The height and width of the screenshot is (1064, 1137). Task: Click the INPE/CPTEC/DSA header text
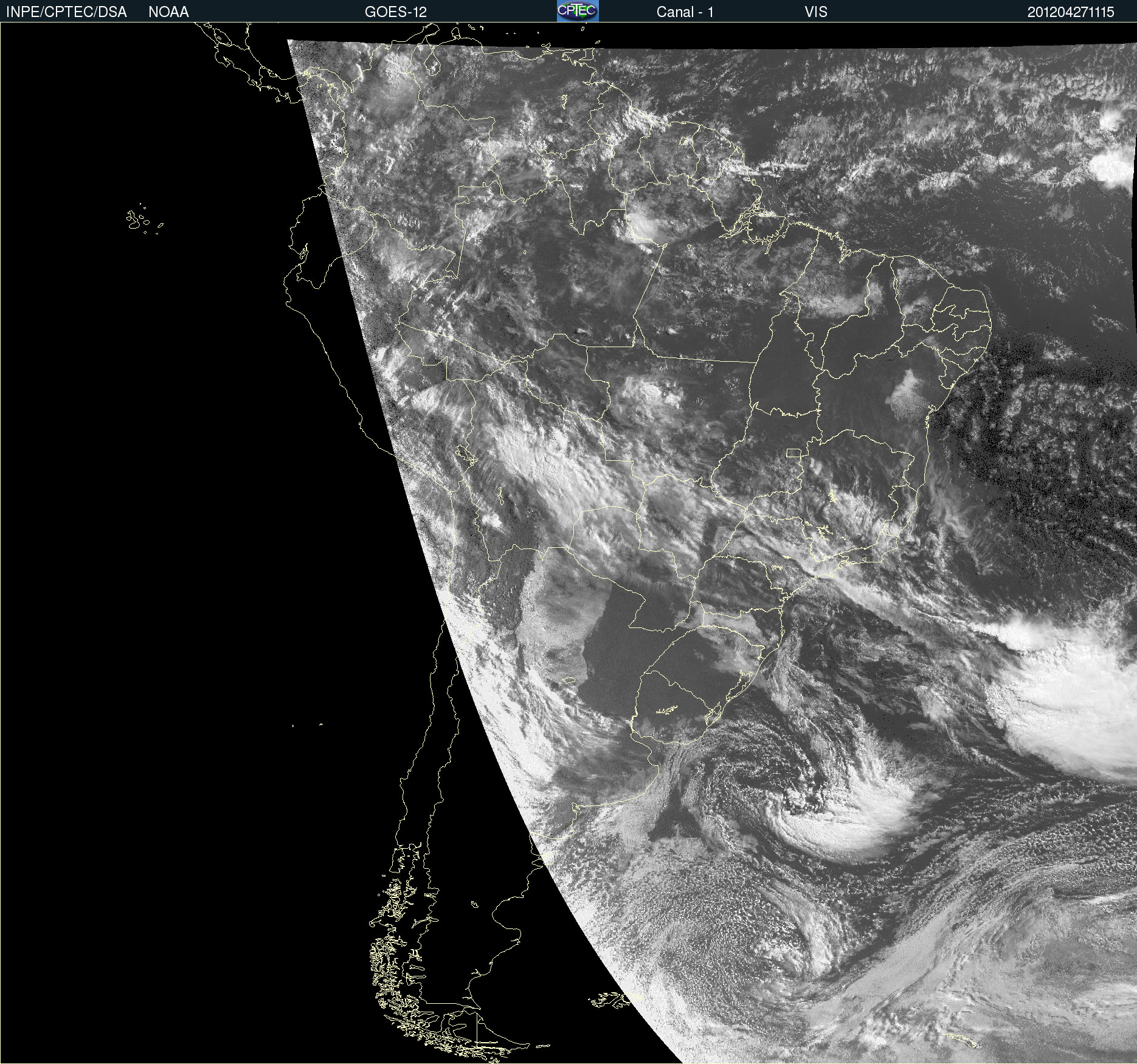[66, 12]
